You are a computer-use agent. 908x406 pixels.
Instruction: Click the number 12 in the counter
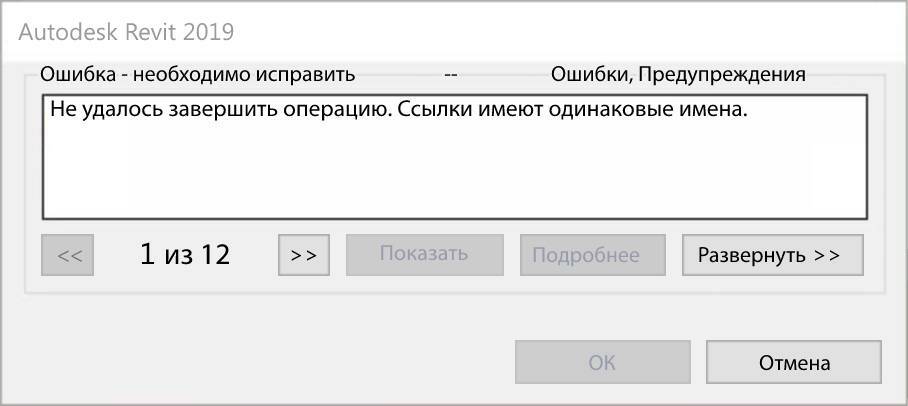pos(215,255)
